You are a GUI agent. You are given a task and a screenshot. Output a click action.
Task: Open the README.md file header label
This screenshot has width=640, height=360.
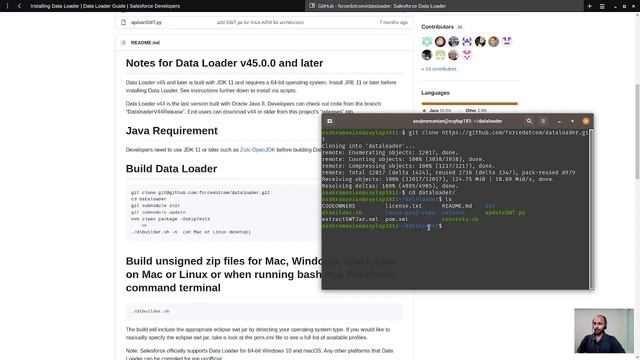[x=145, y=42]
